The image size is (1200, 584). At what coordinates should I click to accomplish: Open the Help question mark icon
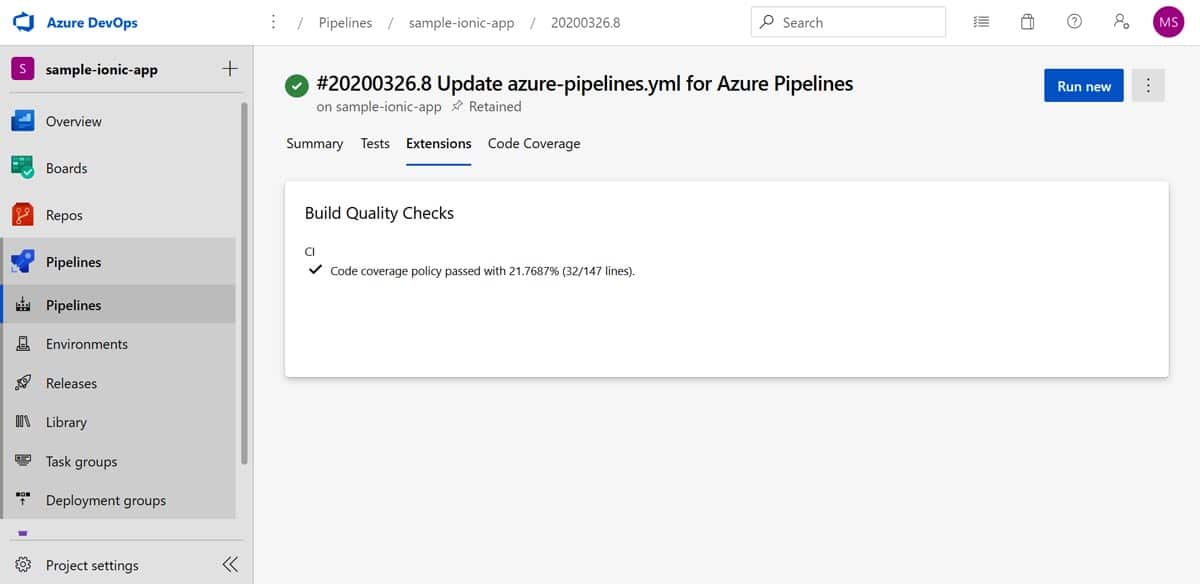click(x=1074, y=22)
